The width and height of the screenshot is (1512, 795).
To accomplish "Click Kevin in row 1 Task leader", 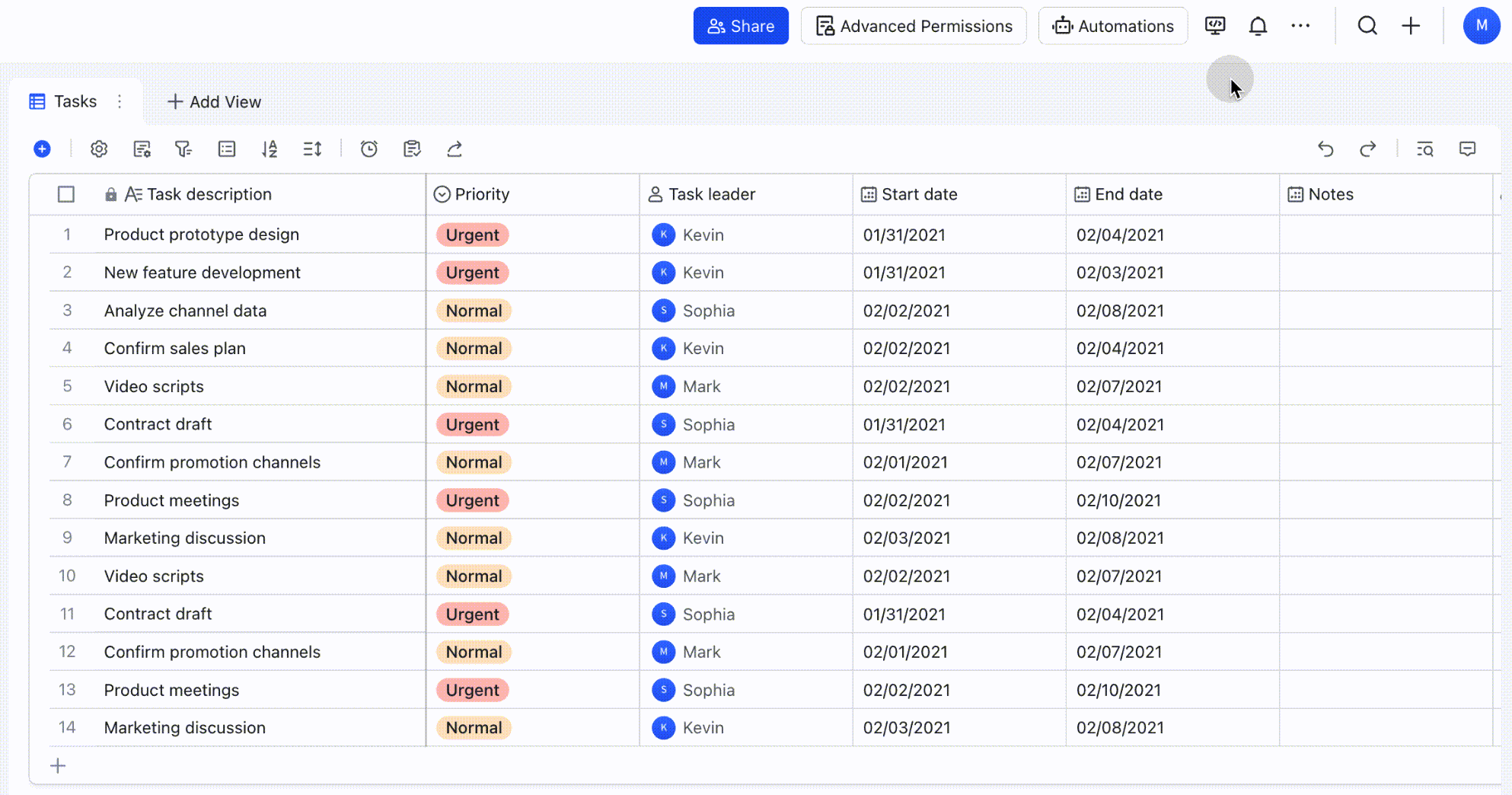I will (688, 235).
